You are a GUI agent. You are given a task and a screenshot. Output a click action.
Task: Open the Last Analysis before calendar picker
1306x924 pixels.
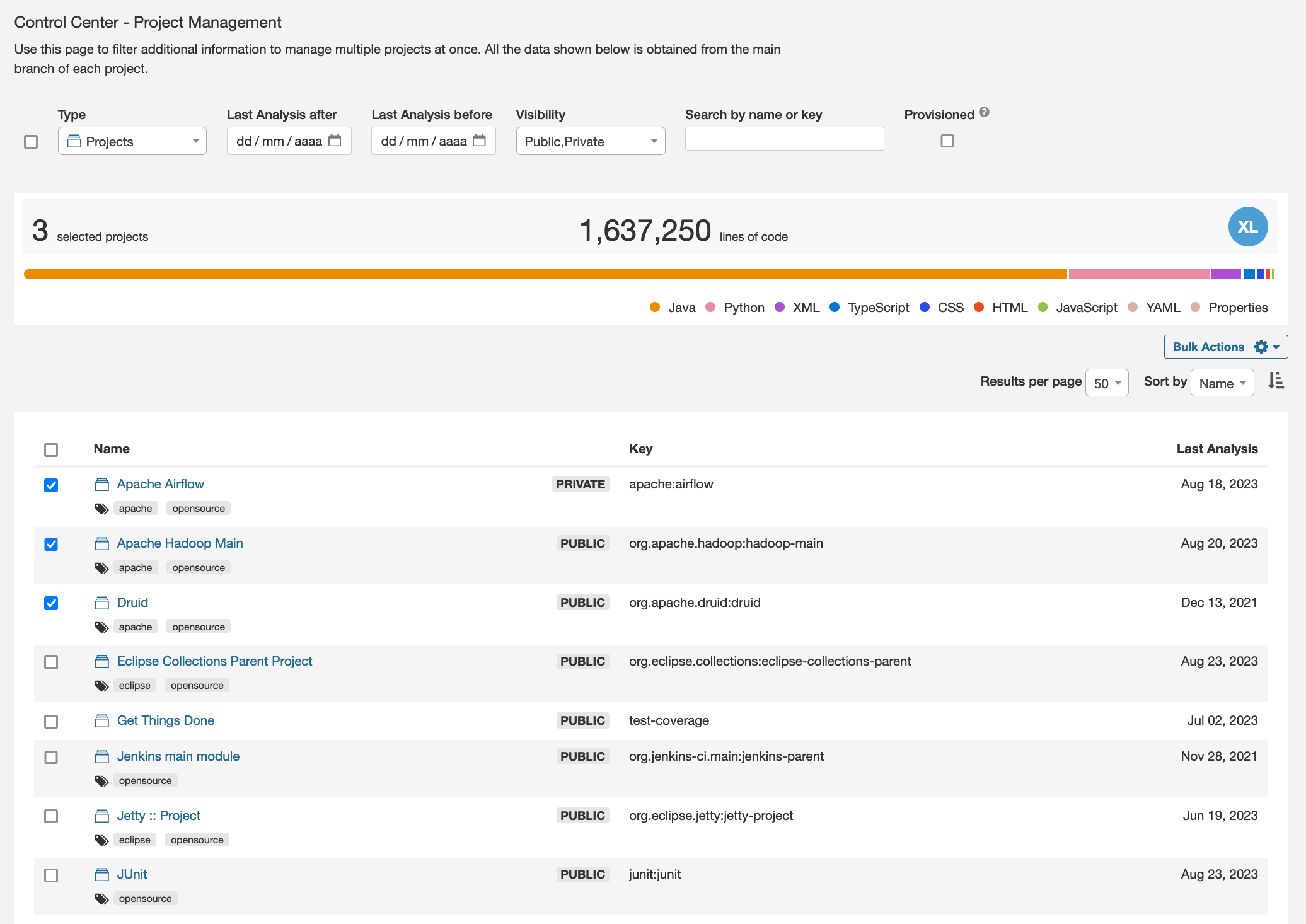pos(480,141)
